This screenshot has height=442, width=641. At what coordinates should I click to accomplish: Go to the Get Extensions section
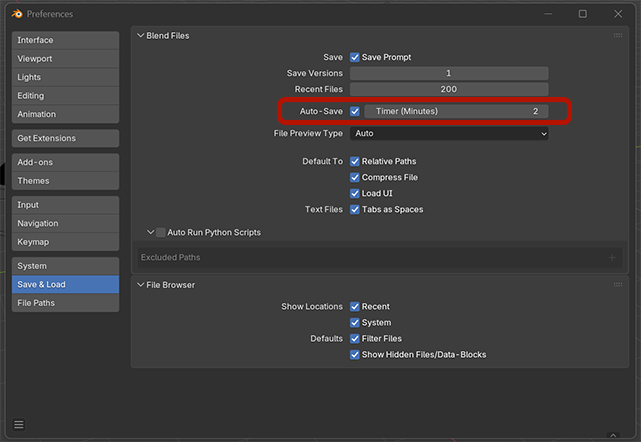coord(65,138)
